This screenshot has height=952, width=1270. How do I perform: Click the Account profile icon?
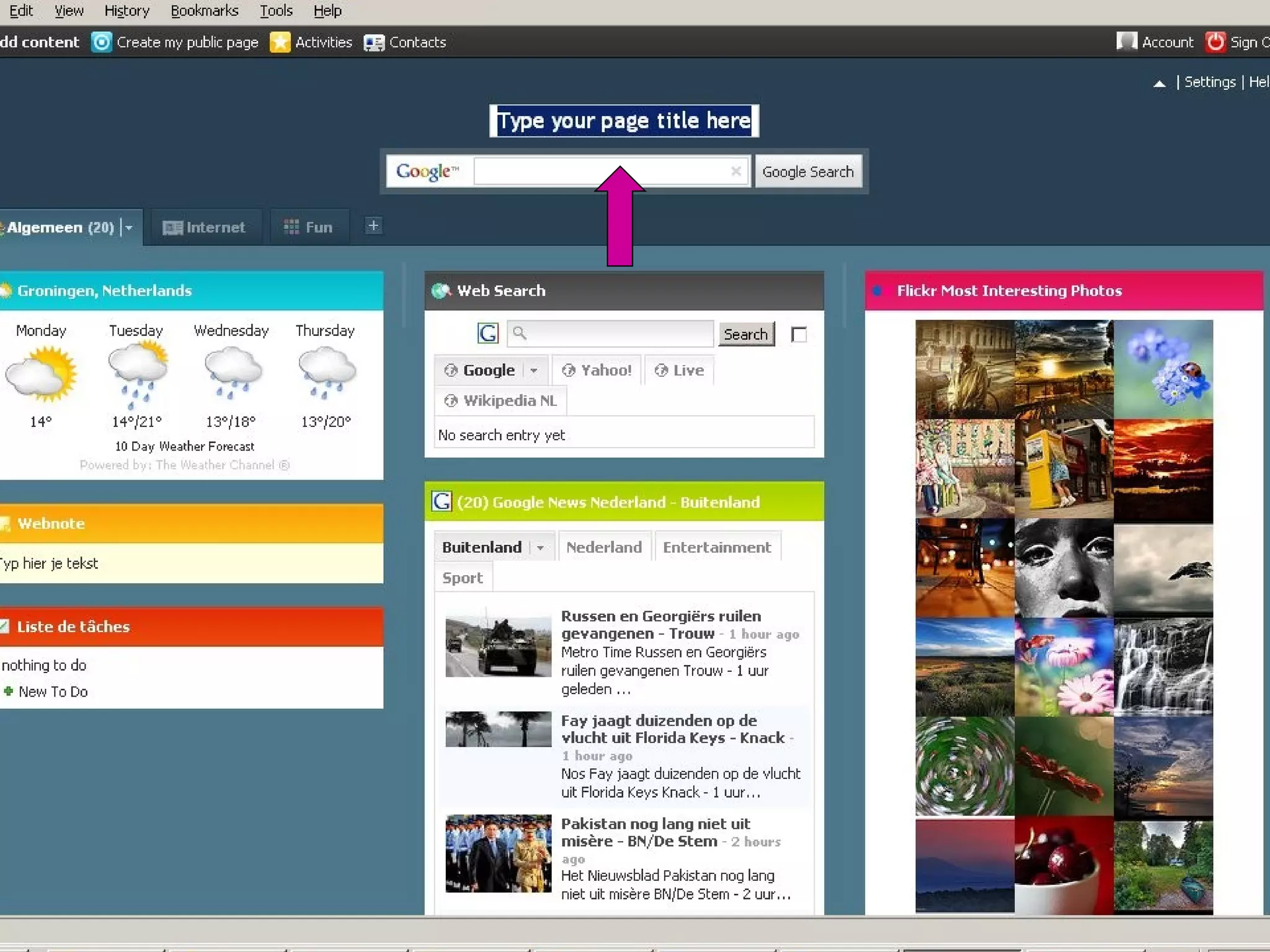tap(1127, 42)
